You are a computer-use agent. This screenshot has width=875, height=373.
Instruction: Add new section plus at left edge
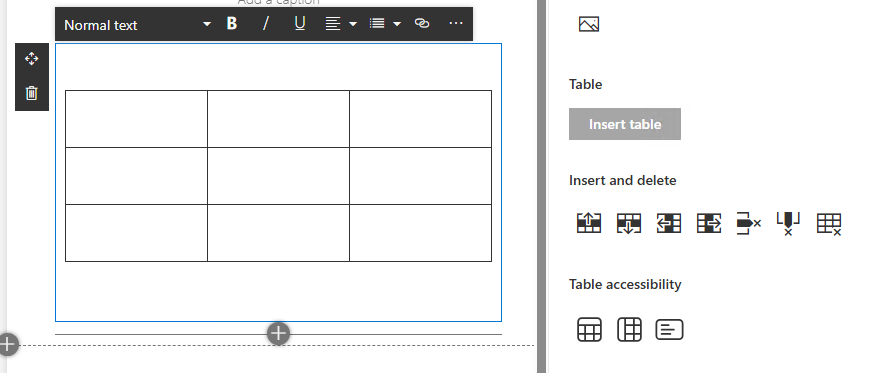point(7,345)
